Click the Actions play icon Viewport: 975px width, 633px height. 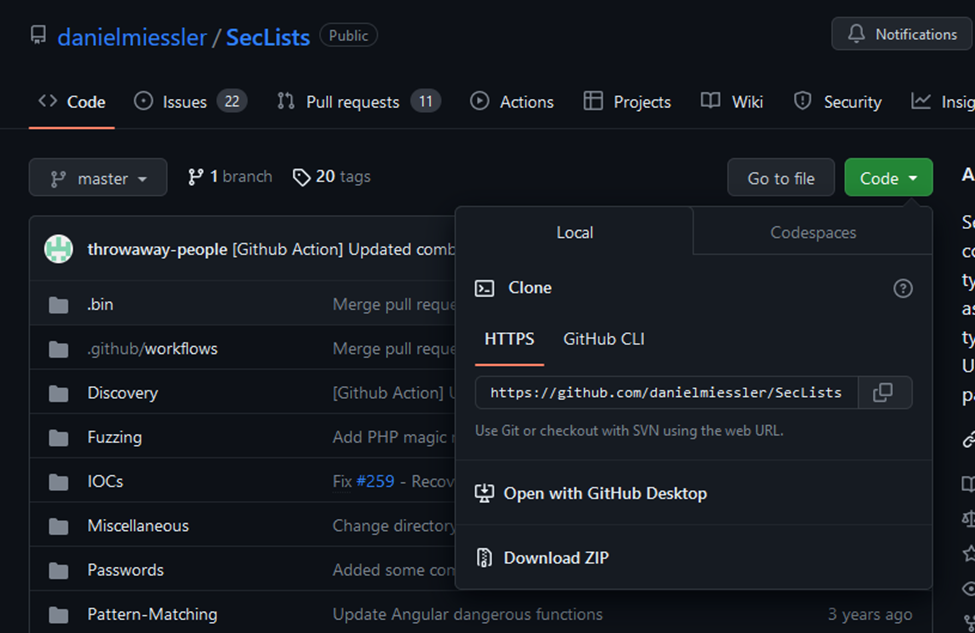[479, 101]
